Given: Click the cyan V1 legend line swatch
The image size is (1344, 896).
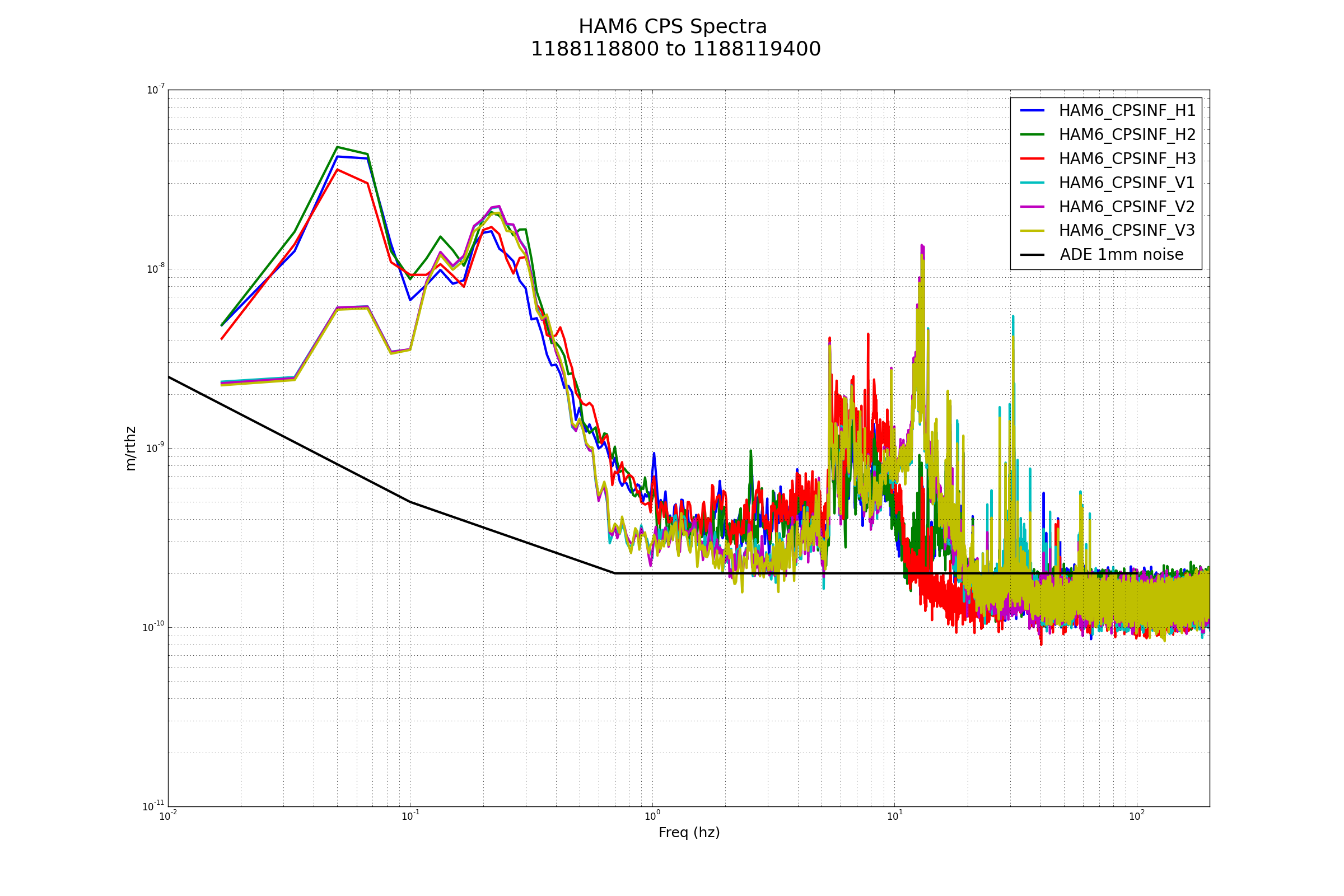Looking at the screenshot, I should point(1032,183).
